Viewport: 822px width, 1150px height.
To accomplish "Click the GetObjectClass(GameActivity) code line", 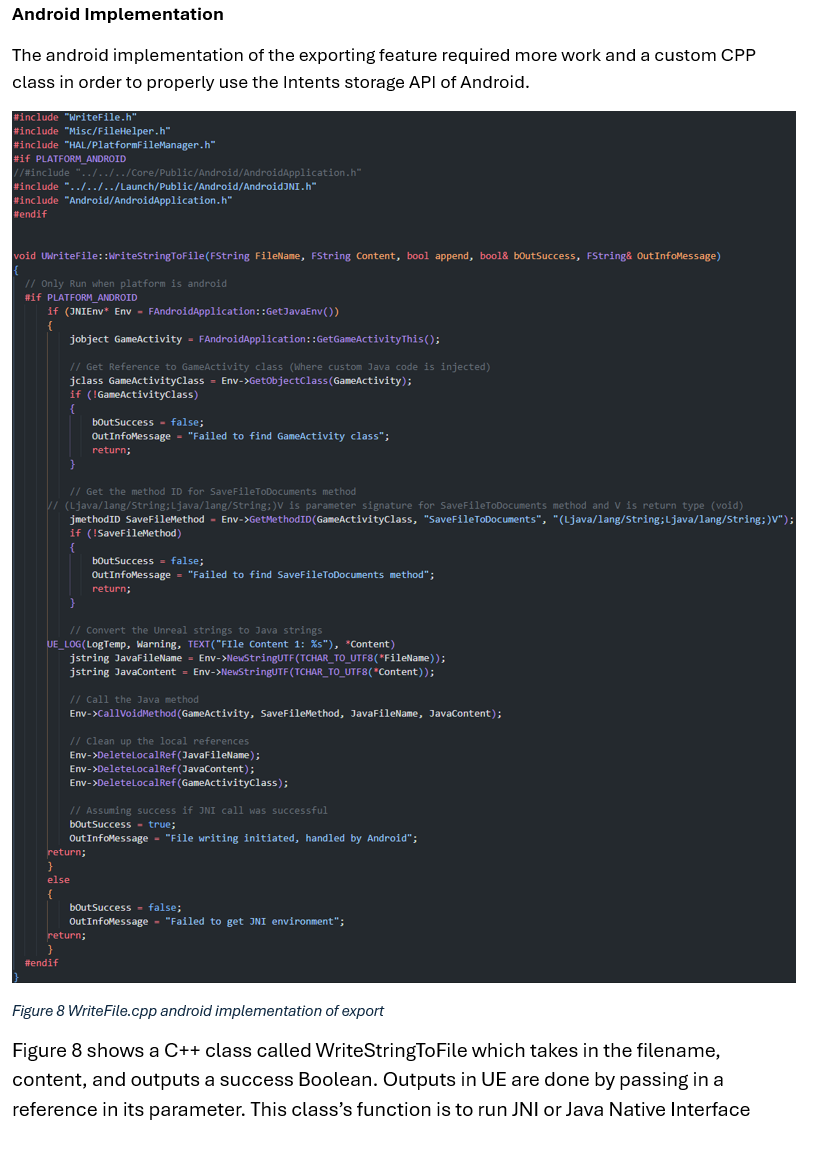I will coord(241,381).
